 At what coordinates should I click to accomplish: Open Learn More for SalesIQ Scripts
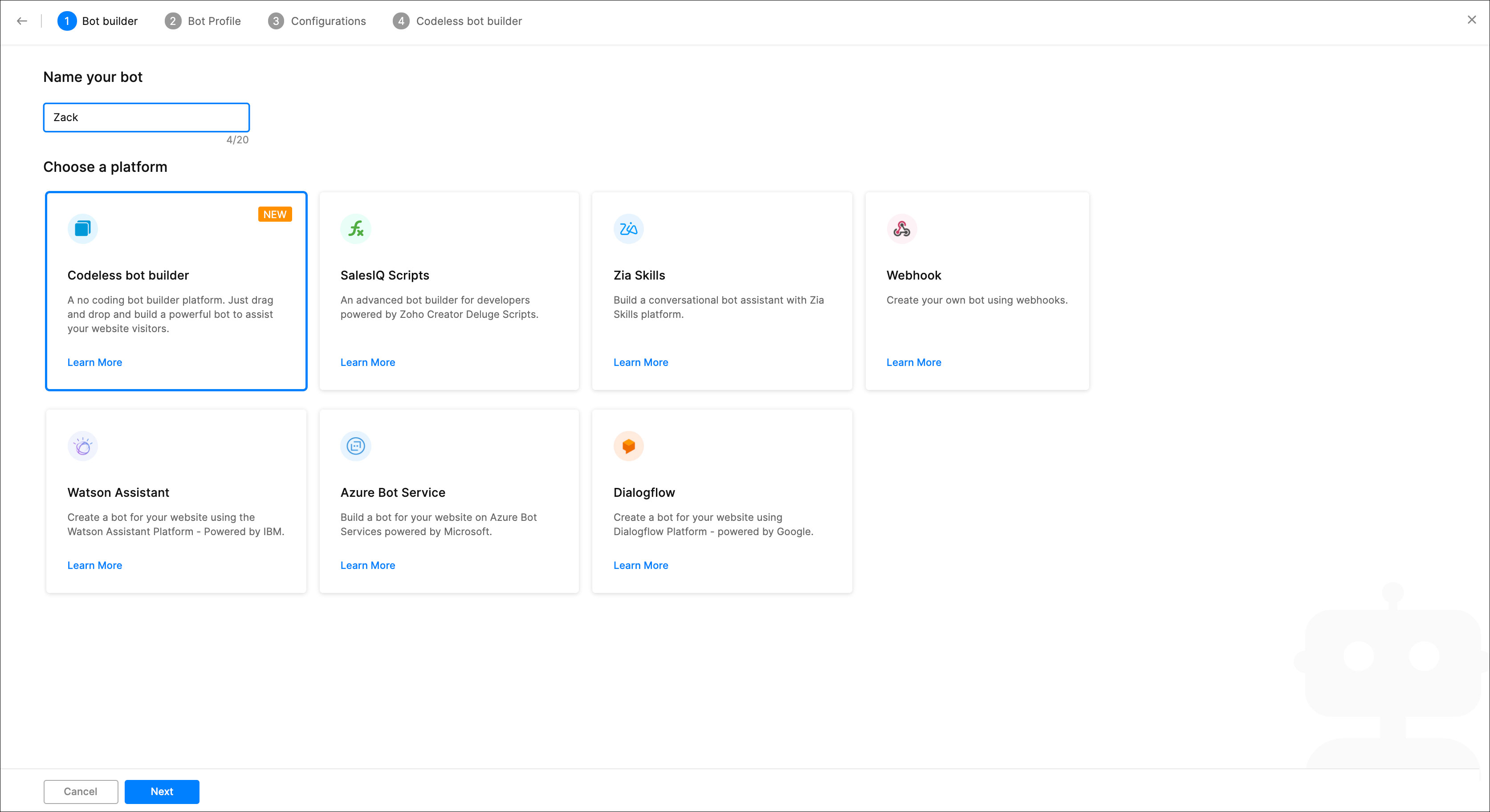[368, 362]
